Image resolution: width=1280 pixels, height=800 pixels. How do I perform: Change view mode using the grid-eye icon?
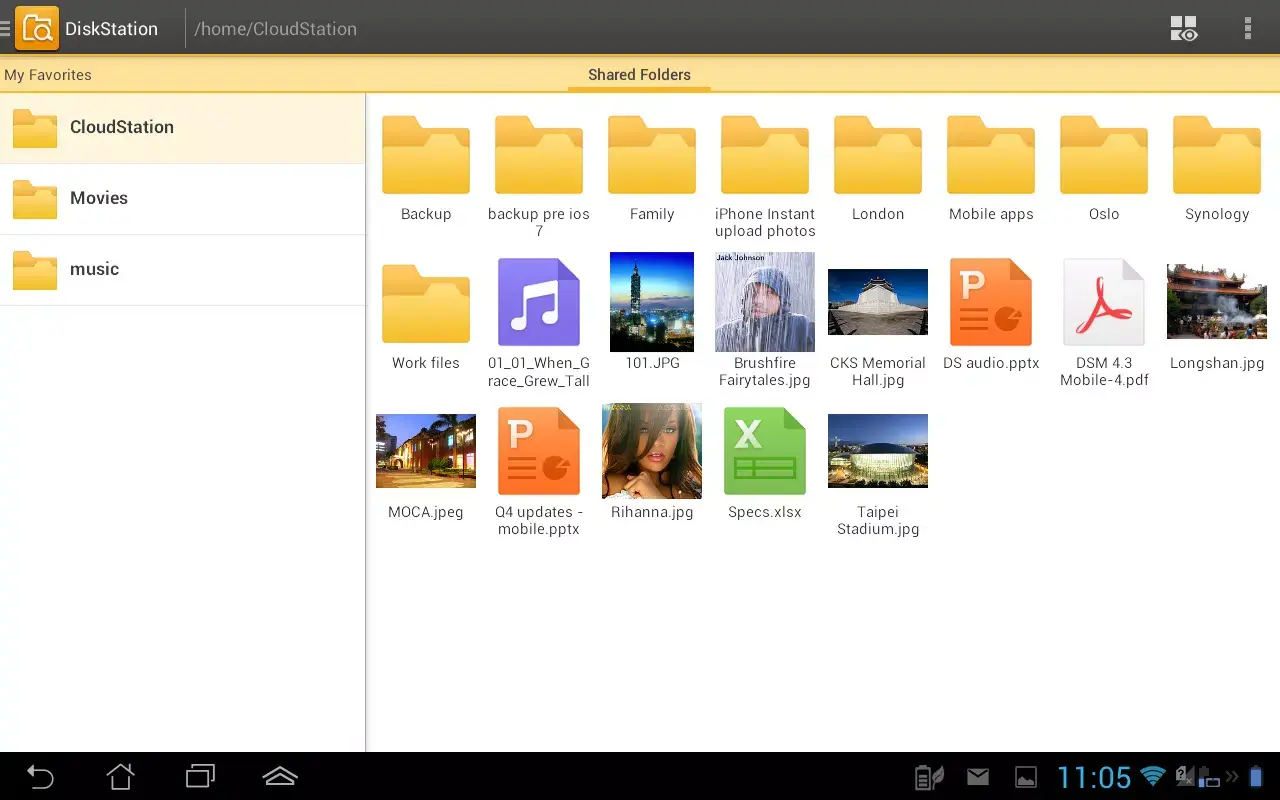pyautogui.click(x=1183, y=28)
